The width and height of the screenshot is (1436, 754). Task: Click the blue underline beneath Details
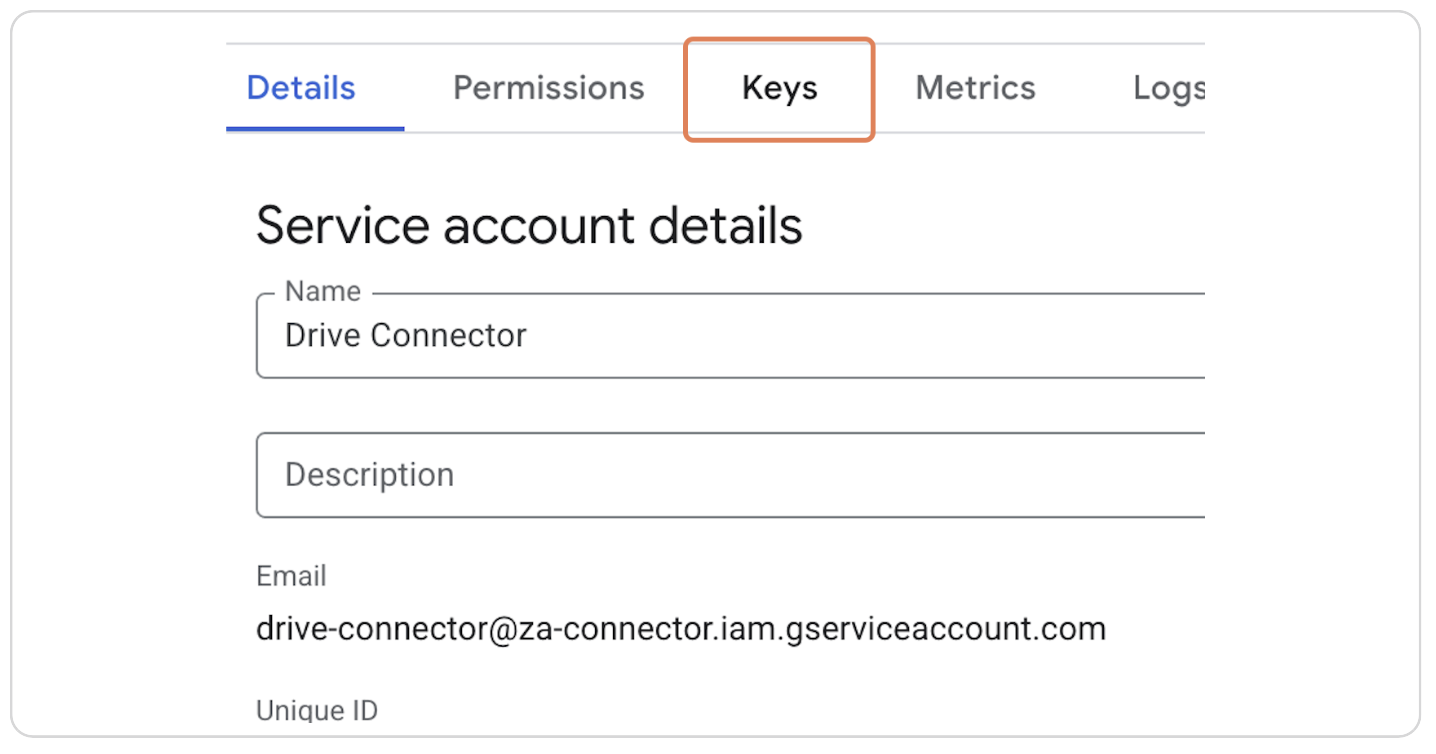pyautogui.click(x=315, y=129)
